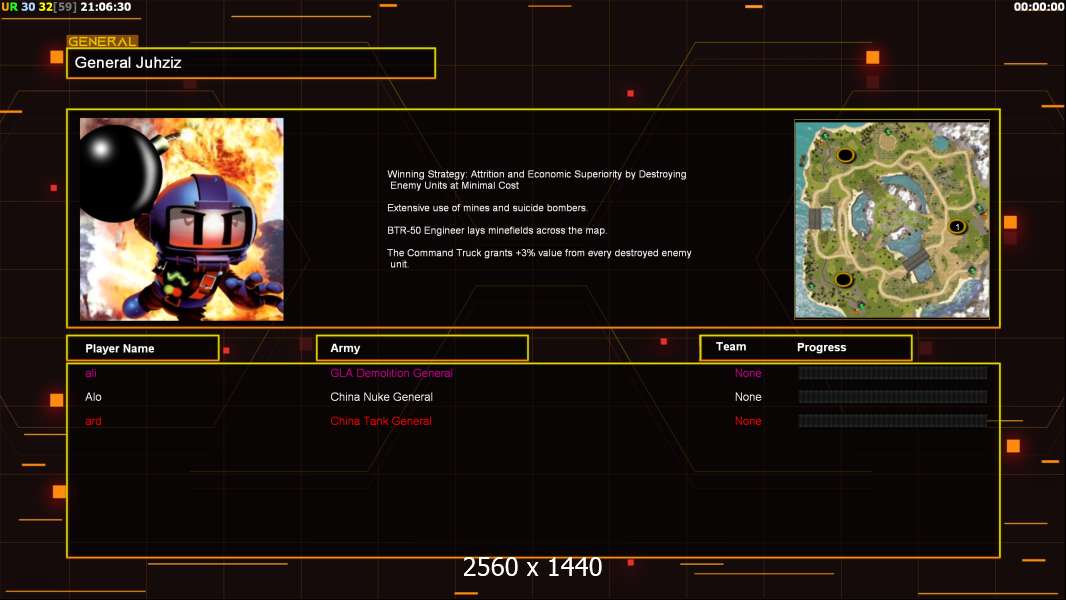Click China Tank General army entry

[x=381, y=421]
